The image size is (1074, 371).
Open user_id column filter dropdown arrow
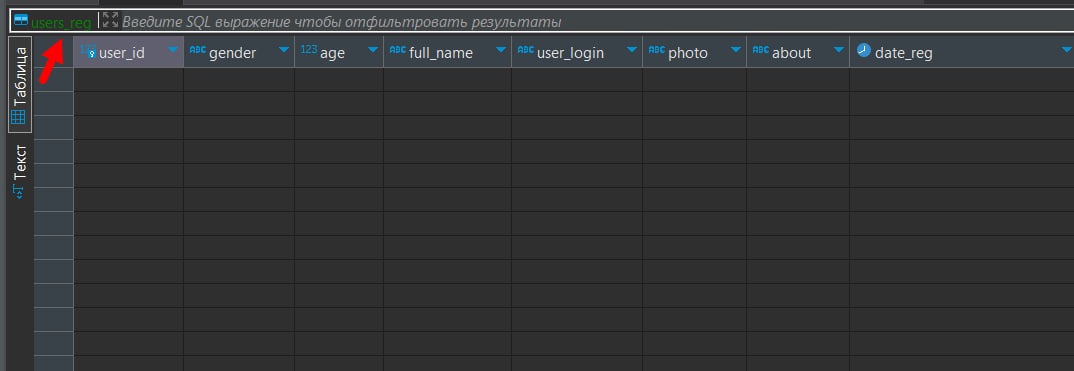pyautogui.click(x=173, y=50)
